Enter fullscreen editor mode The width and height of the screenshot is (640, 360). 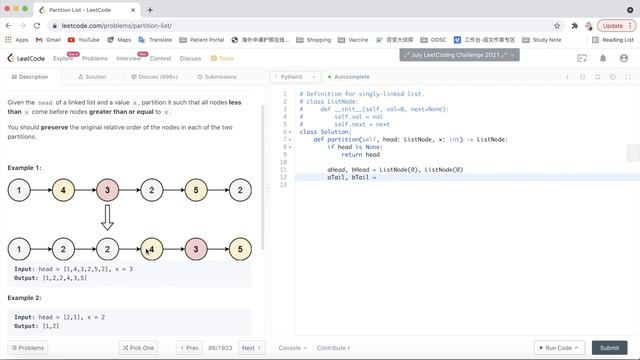(628, 77)
